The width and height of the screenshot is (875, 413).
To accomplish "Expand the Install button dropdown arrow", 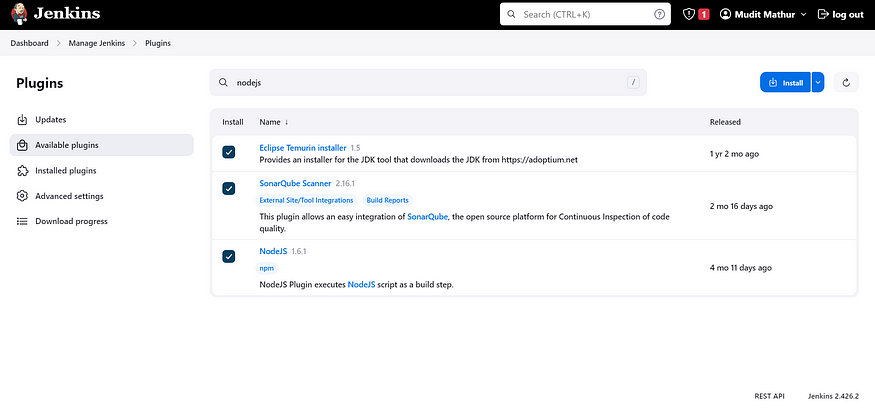I will click(x=818, y=83).
